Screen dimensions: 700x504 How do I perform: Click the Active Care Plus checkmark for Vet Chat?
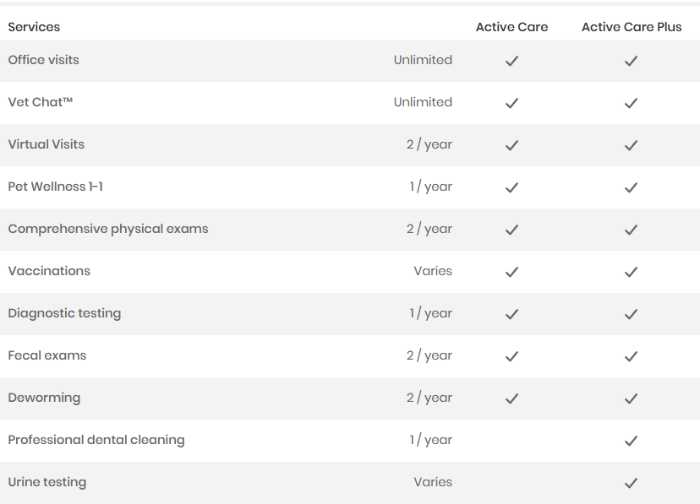(631, 103)
